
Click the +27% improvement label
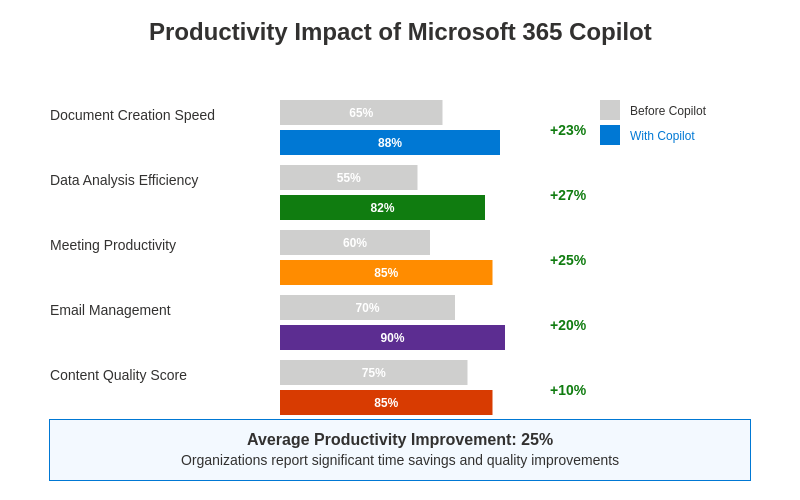click(x=568, y=195)
